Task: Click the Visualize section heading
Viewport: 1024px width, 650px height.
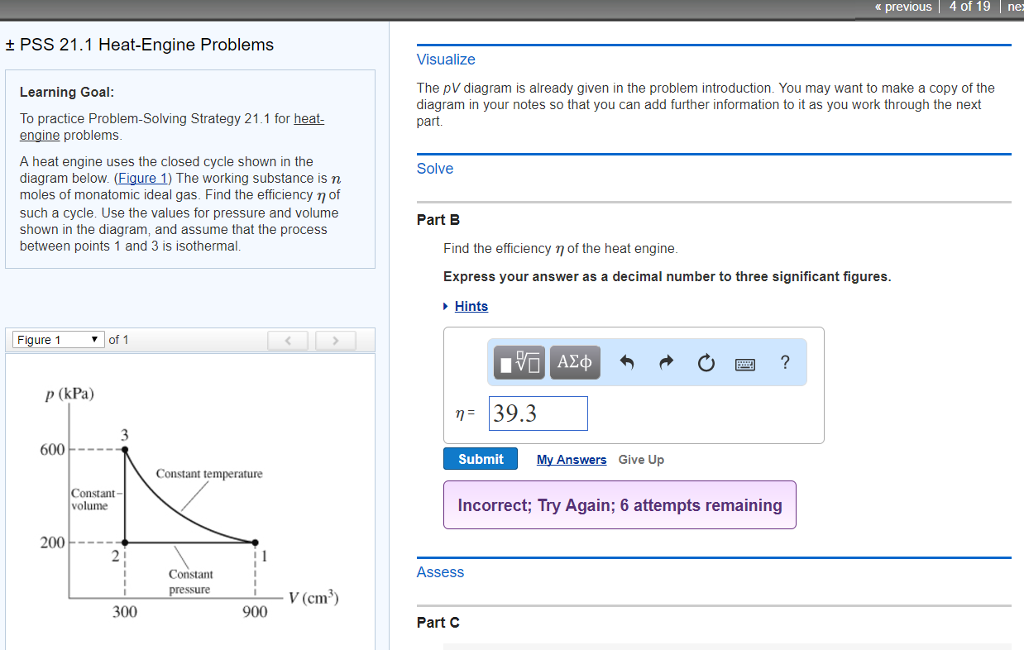Action: (x=445, y=59)
